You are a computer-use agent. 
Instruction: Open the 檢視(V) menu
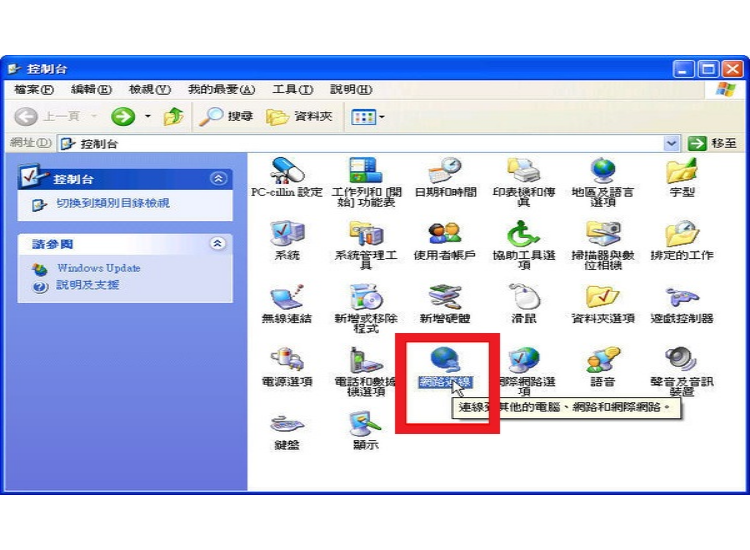(x=149, y=90)
